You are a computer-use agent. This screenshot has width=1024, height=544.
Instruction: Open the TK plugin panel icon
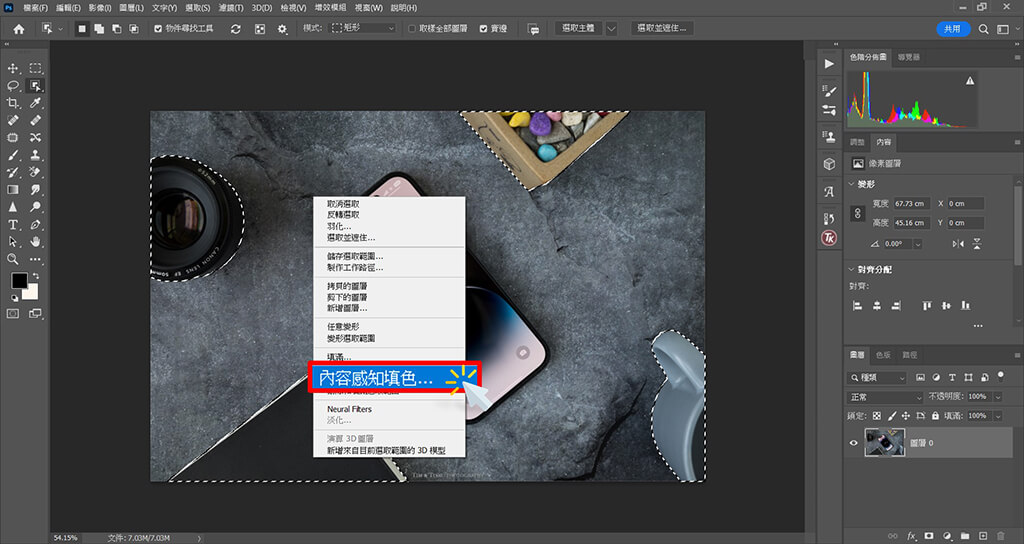[x=829, y=238]
